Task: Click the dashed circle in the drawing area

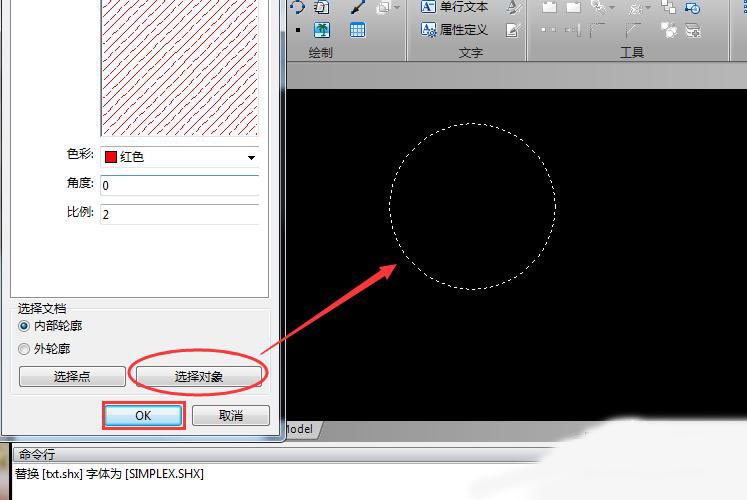Action: pos(473,206)
